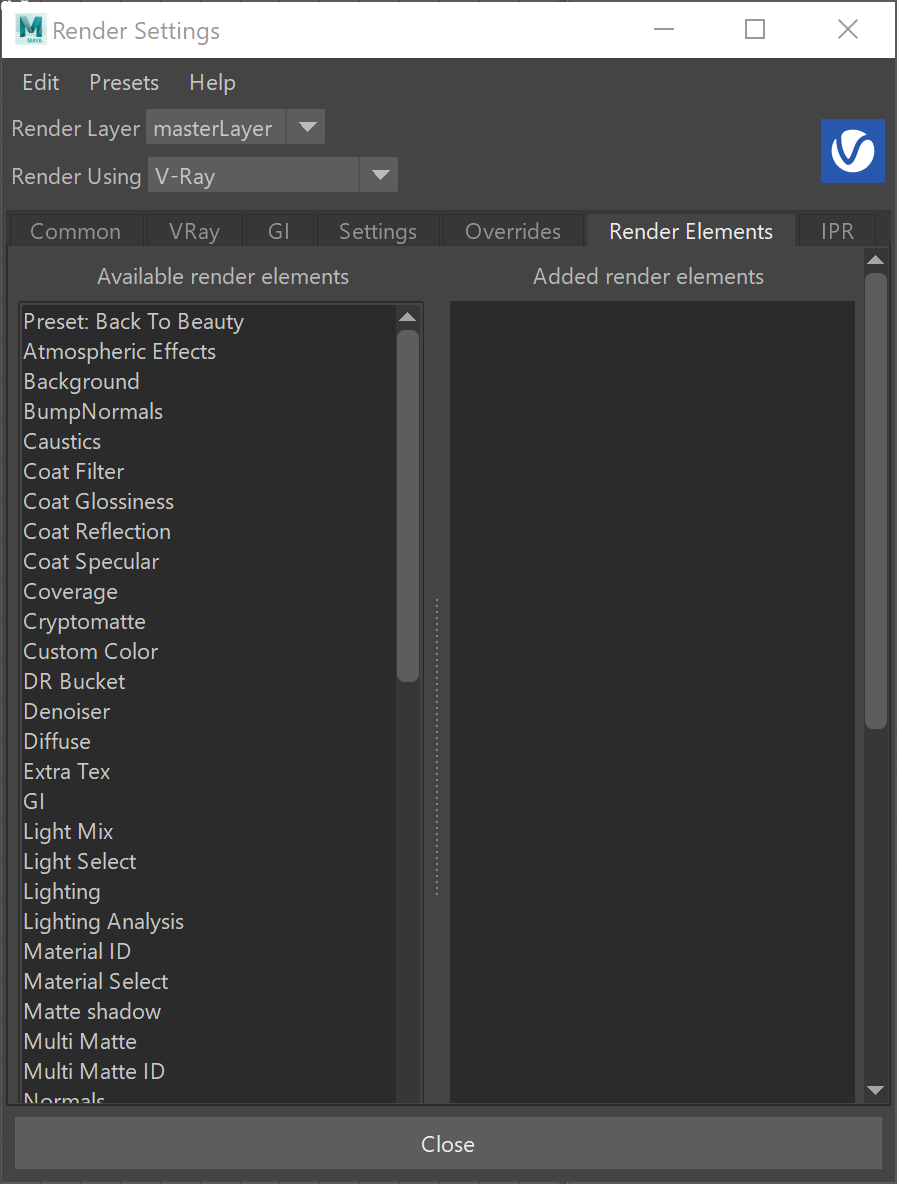This screenshot has width=897, height=1184.
Task: Click the available elements list scrollbar thumb
Action: click(x=408, y=506)
